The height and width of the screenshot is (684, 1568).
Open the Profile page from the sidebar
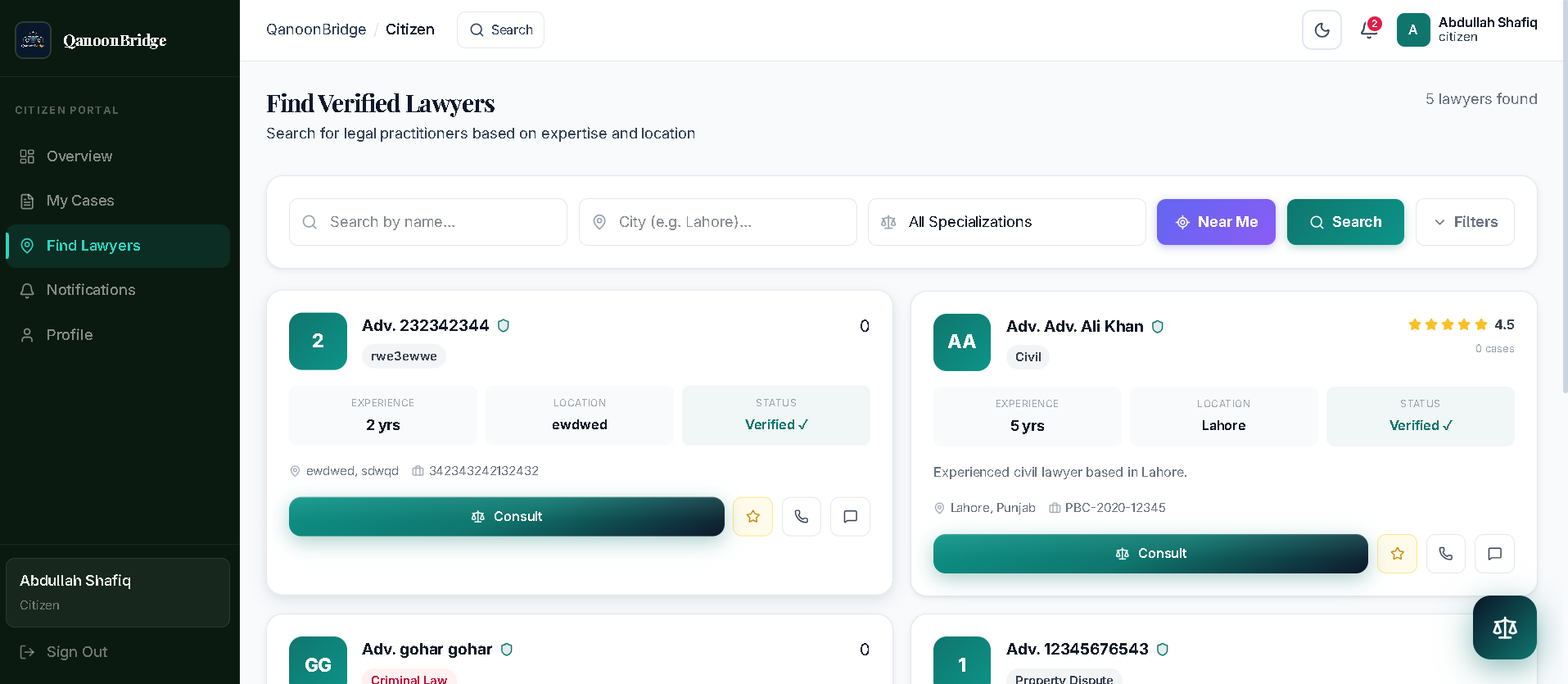[118, 335]
